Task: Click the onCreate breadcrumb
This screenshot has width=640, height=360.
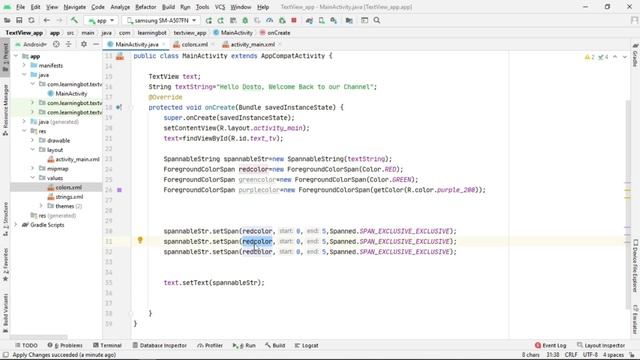Action: click(275, 33)
